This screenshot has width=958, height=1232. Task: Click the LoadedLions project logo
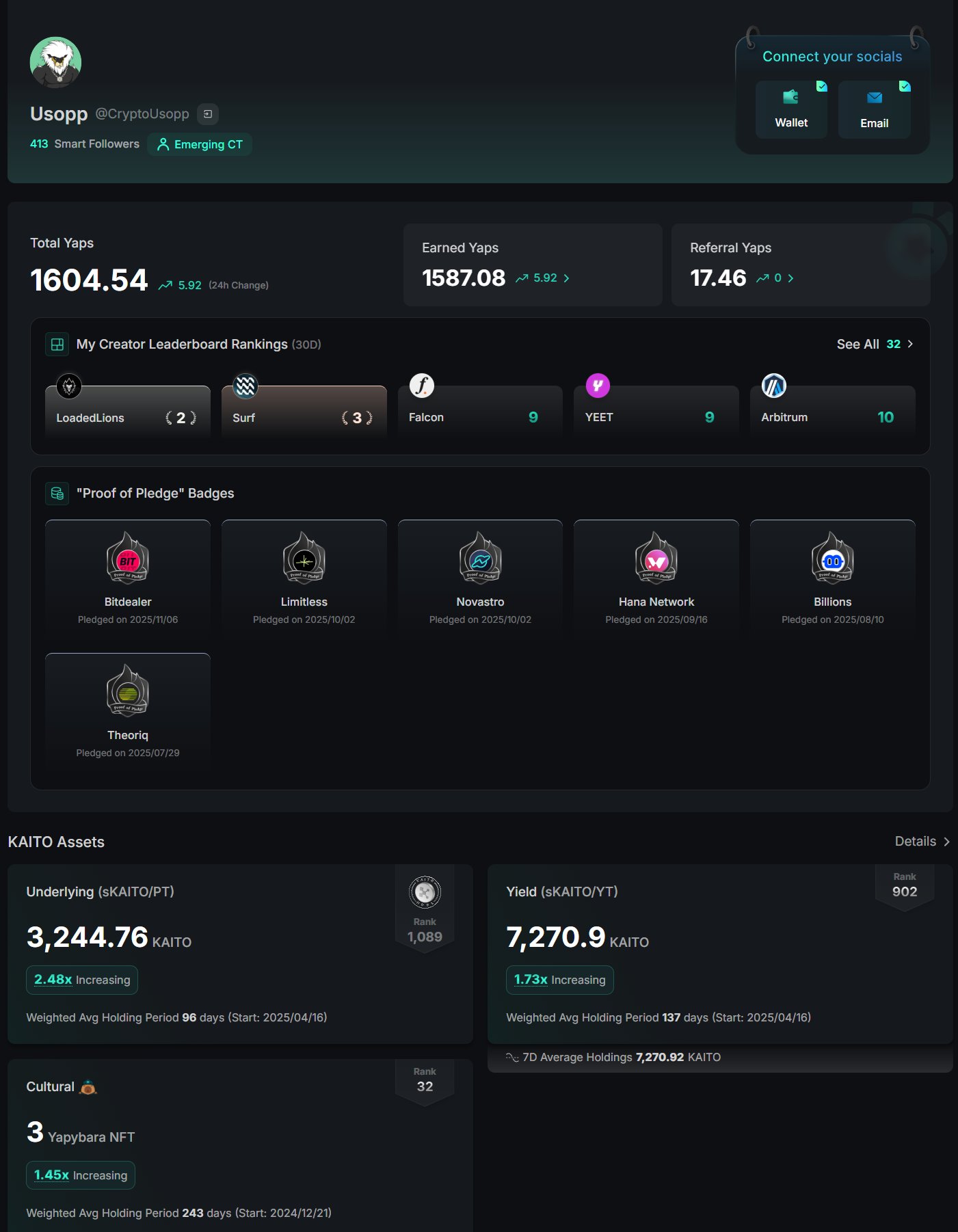click(69, 386)
